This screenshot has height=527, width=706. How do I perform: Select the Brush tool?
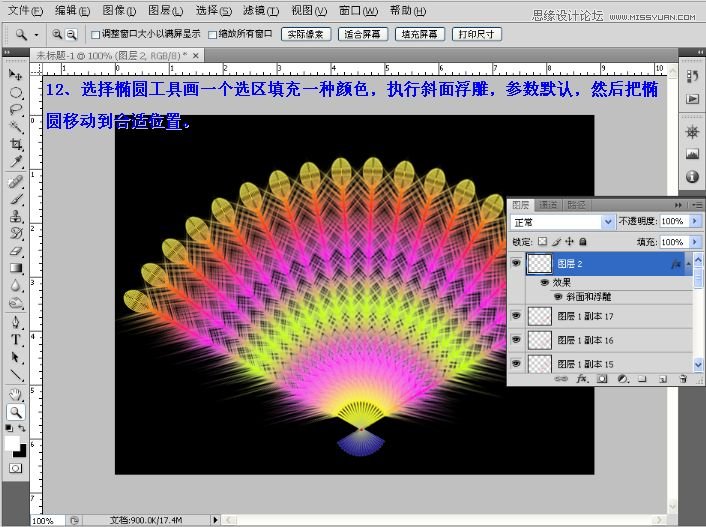click(15, 199)
